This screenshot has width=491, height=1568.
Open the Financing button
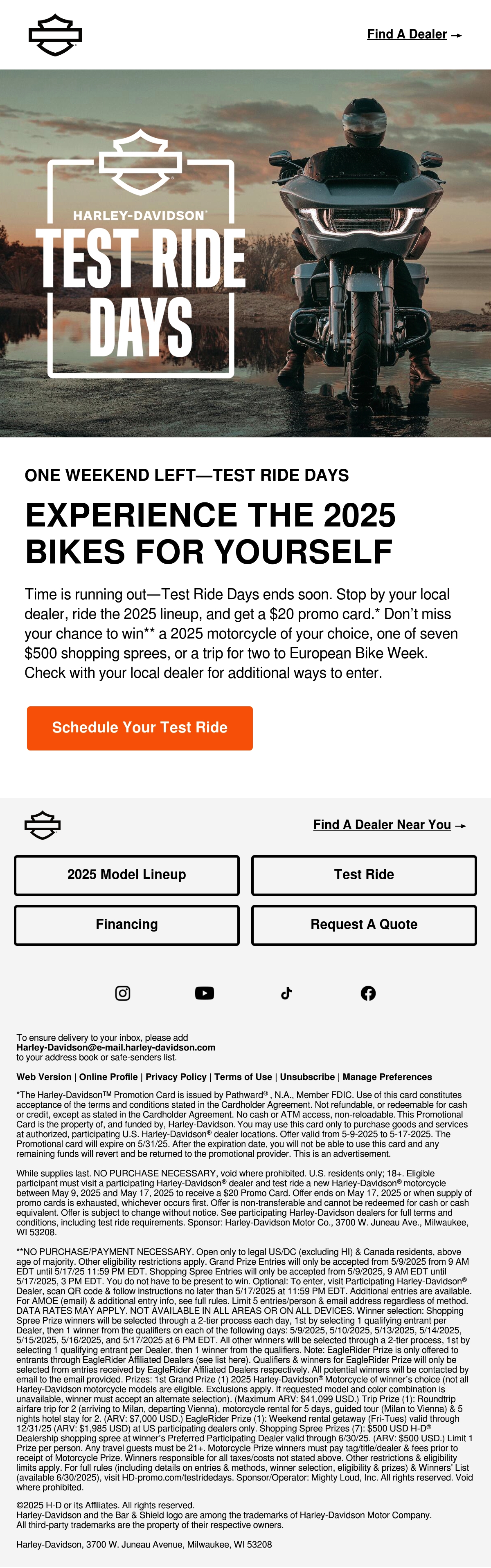pos(127,925)
